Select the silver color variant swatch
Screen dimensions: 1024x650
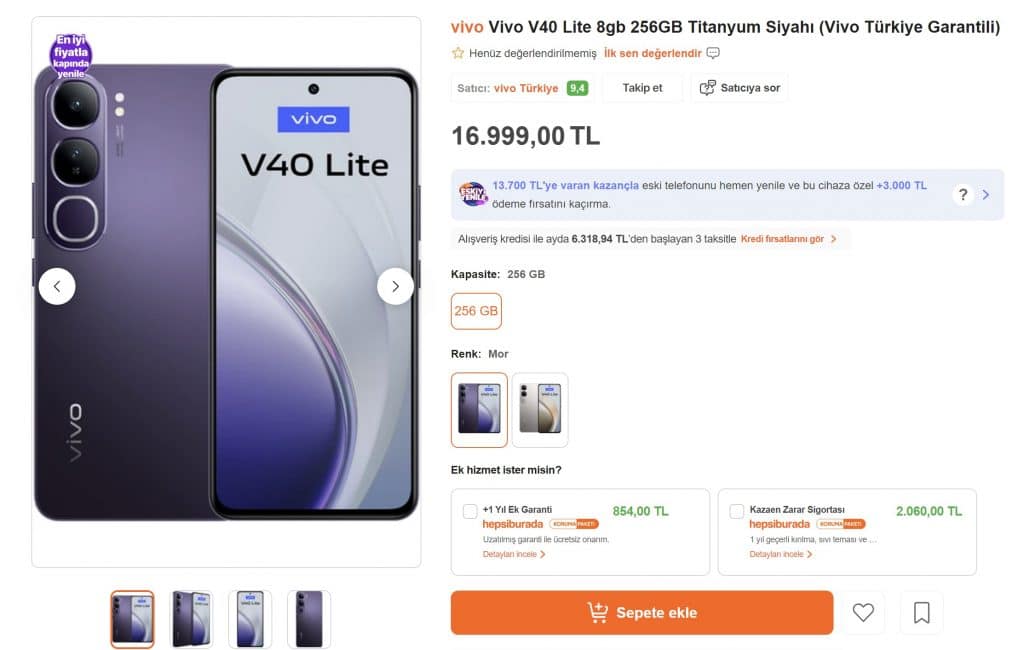tap(540, 410)
